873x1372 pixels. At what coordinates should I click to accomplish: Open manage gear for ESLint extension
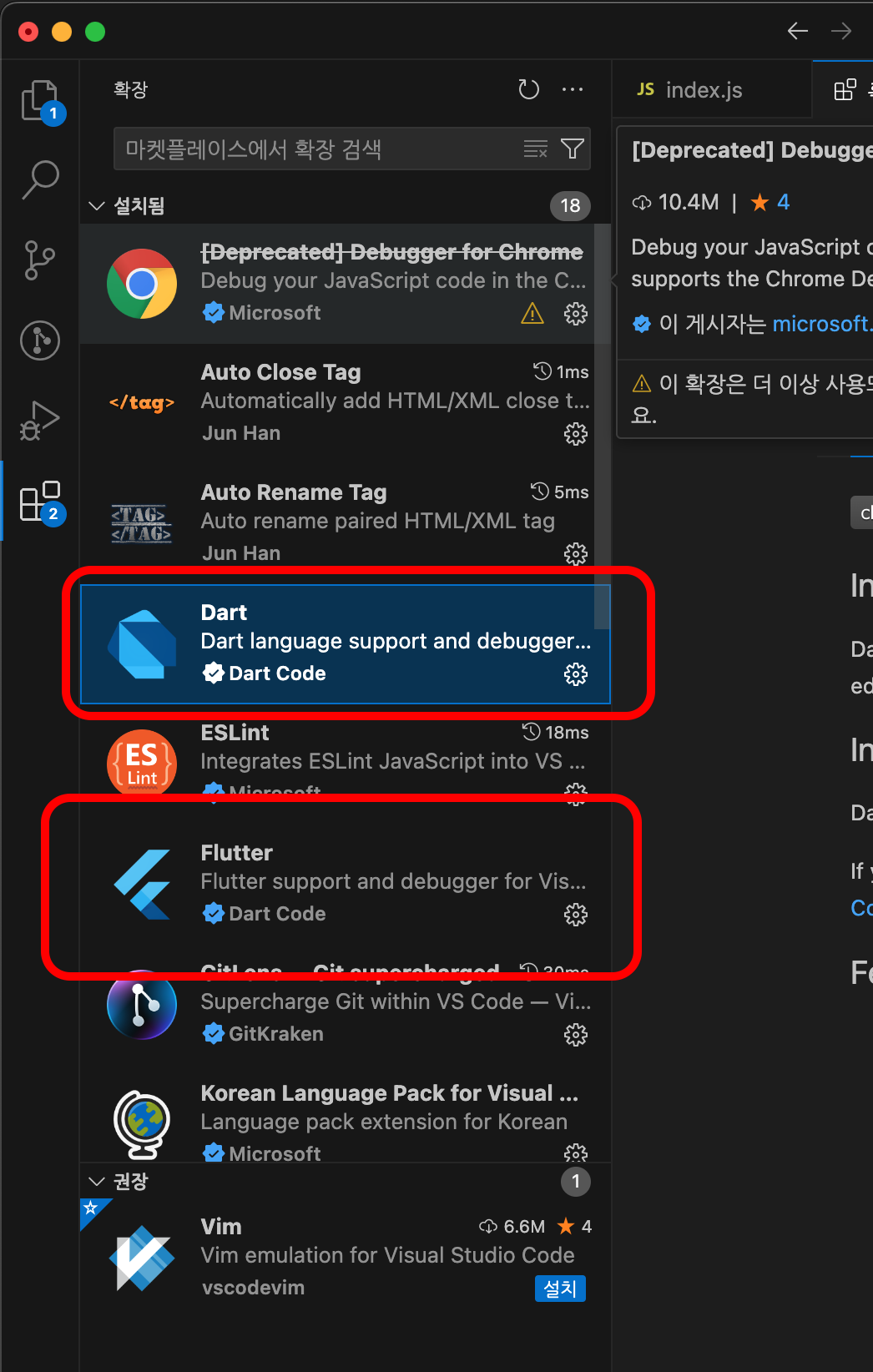click(x=576, y=793)
